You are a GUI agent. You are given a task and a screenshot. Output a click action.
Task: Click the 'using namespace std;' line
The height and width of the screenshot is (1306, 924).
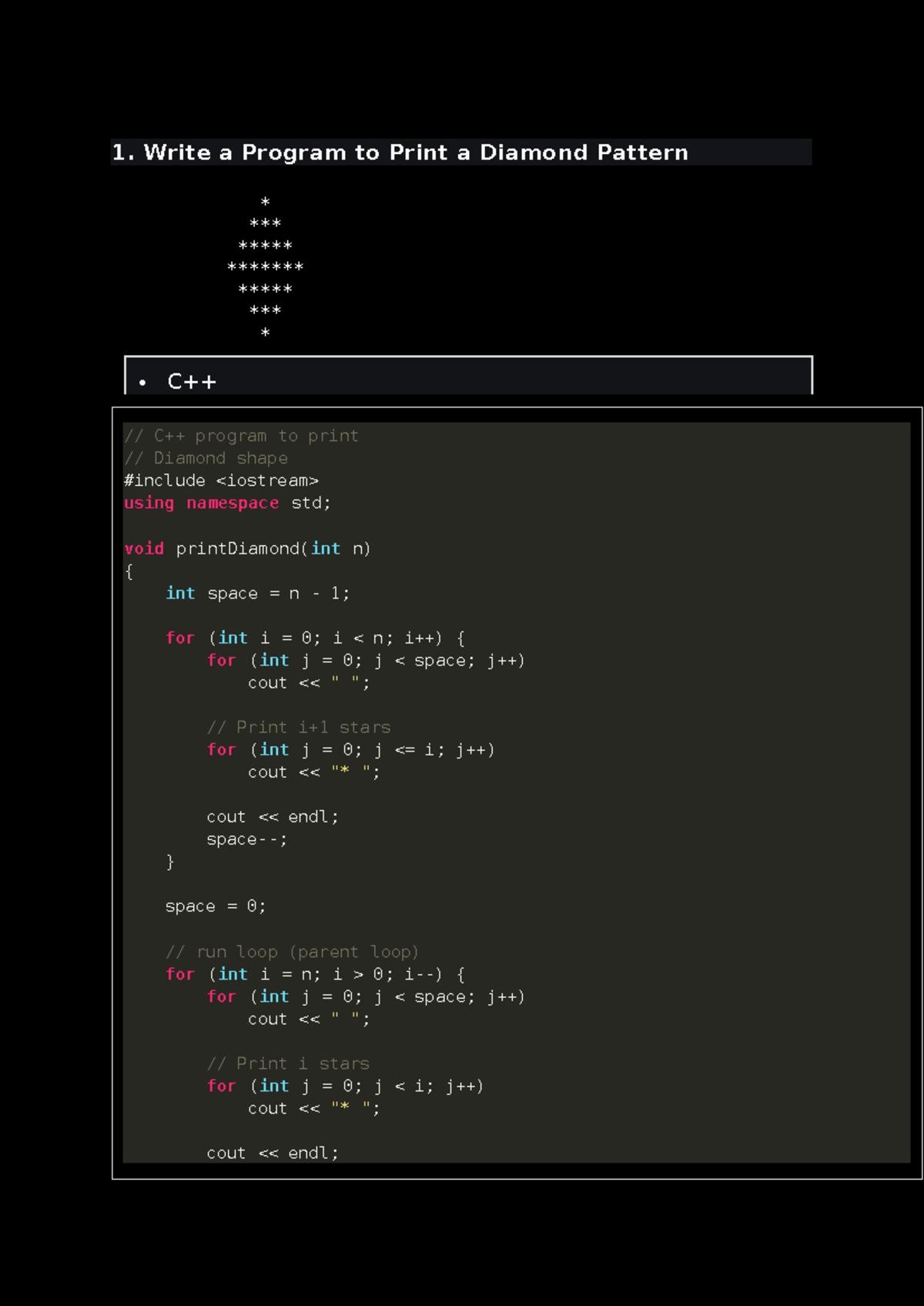tap(227, 503)
